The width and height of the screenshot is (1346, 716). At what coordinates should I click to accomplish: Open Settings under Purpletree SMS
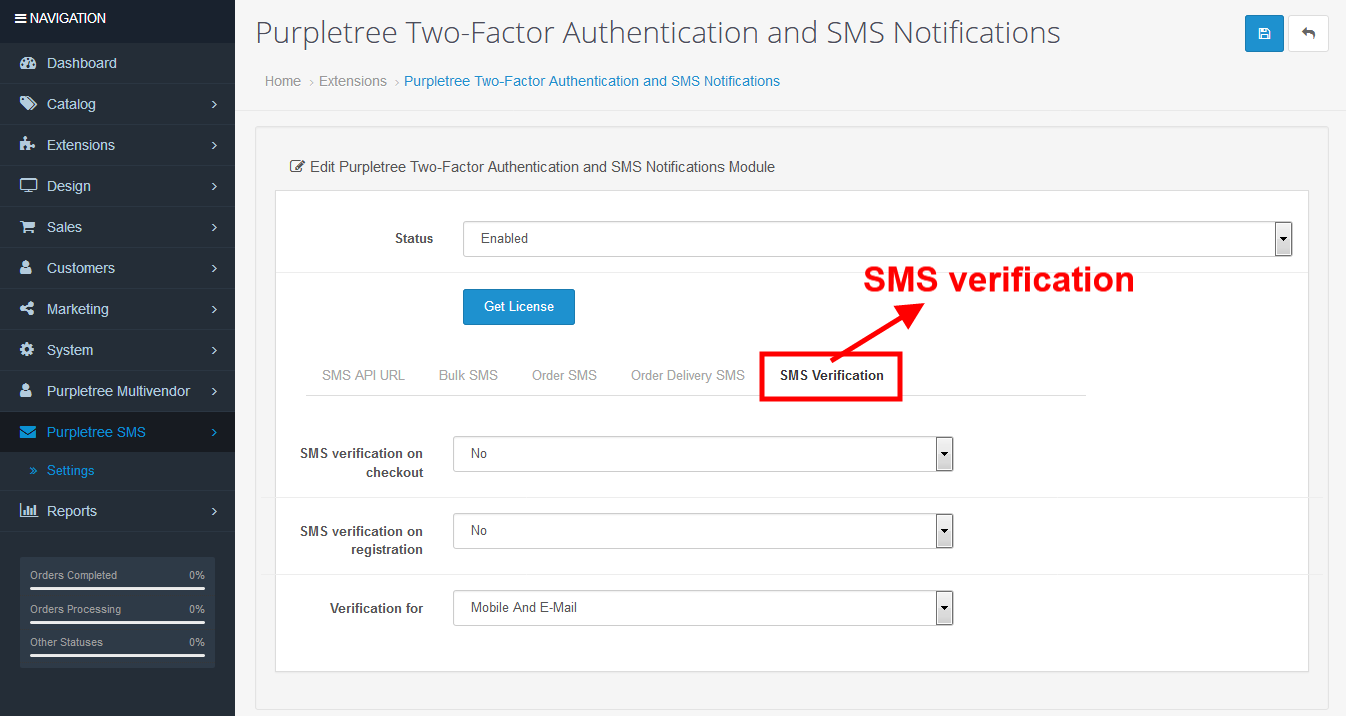pyautogui.click(x=71, y=471)
